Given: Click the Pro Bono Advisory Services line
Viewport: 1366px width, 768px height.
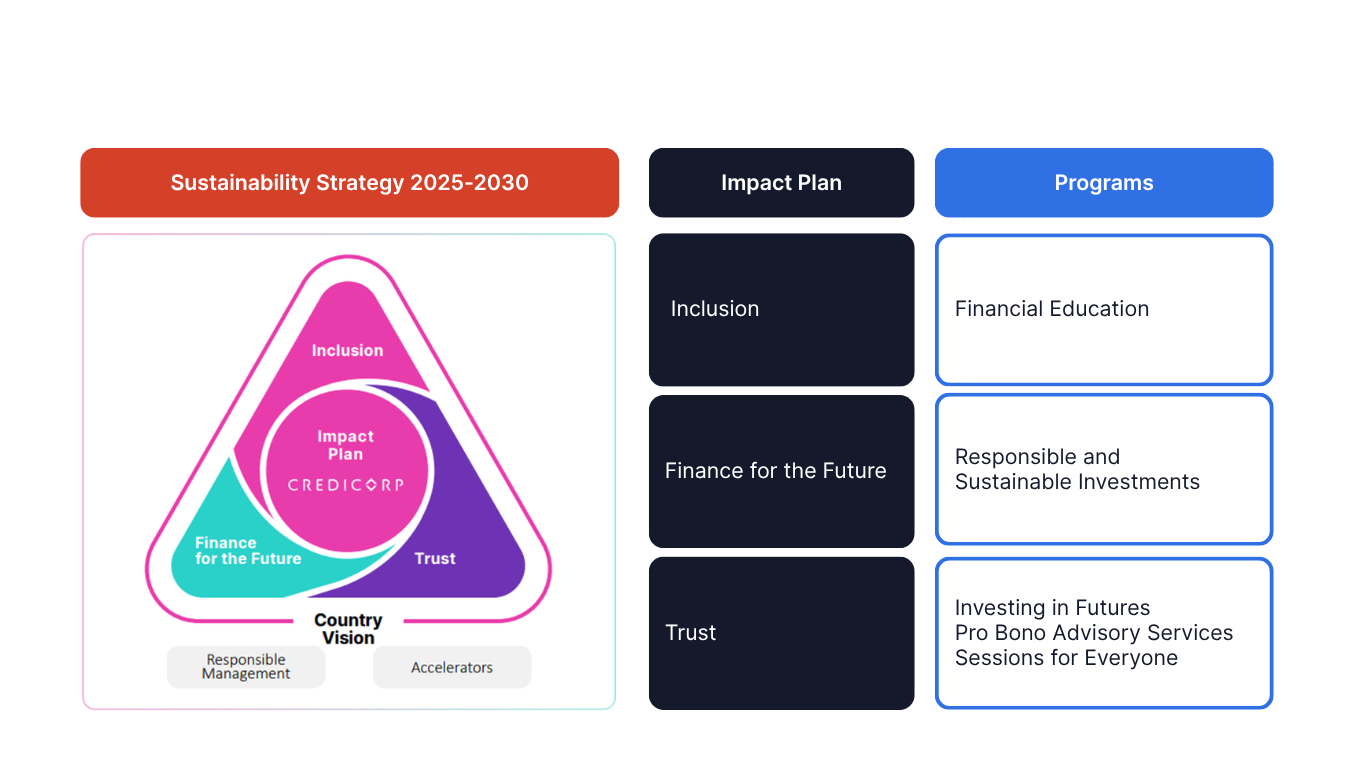Looking at the screenshot, I should pyautogui.click(x=1094, y=633).
